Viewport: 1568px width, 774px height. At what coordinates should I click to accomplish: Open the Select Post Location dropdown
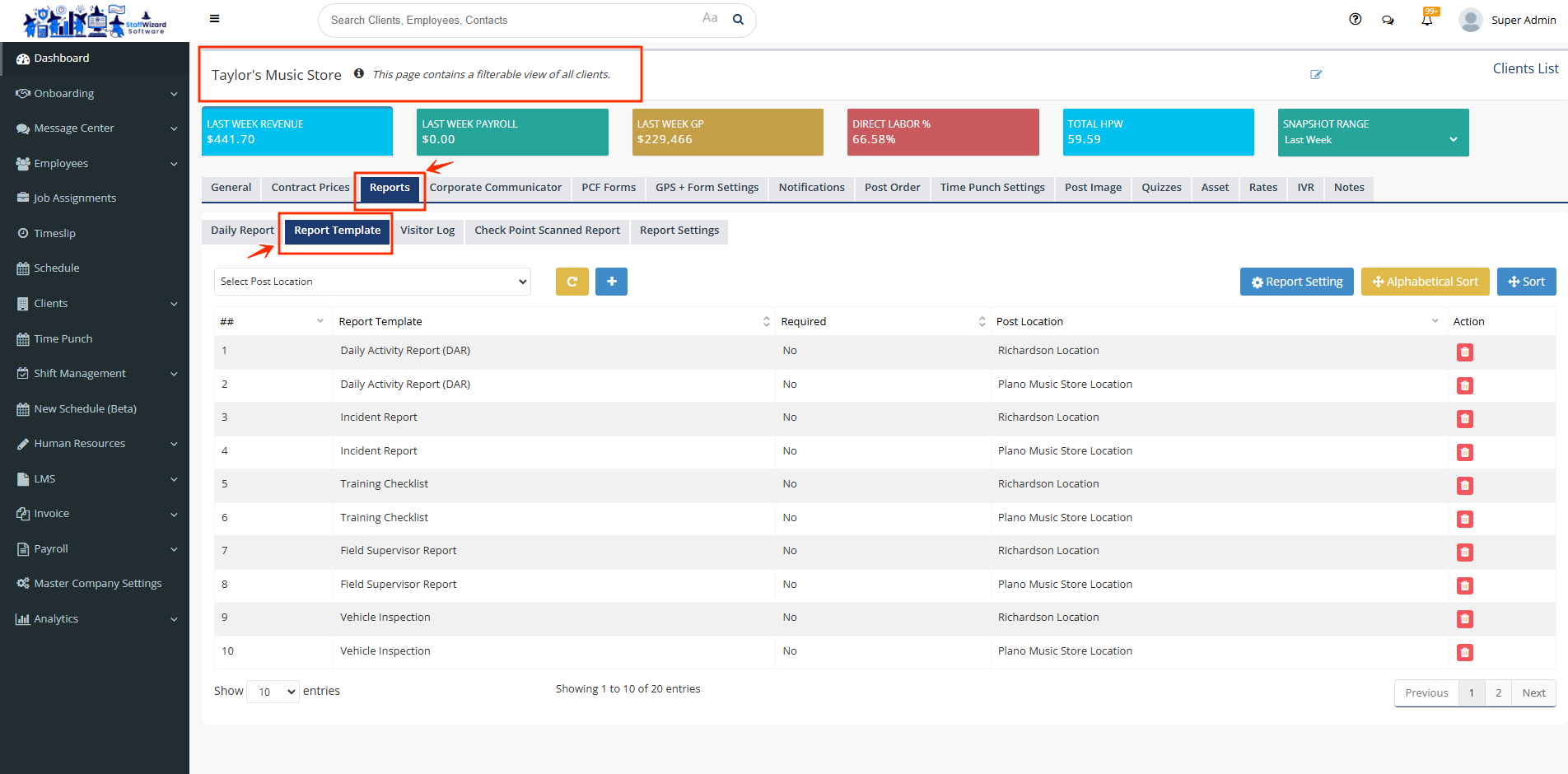[372, 282]
